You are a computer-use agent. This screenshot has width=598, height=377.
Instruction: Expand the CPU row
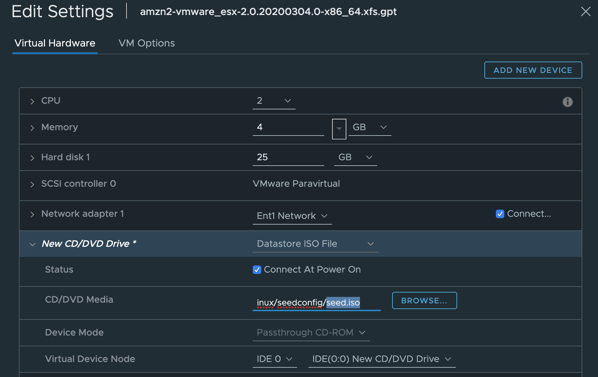click(x=32, y=101)
